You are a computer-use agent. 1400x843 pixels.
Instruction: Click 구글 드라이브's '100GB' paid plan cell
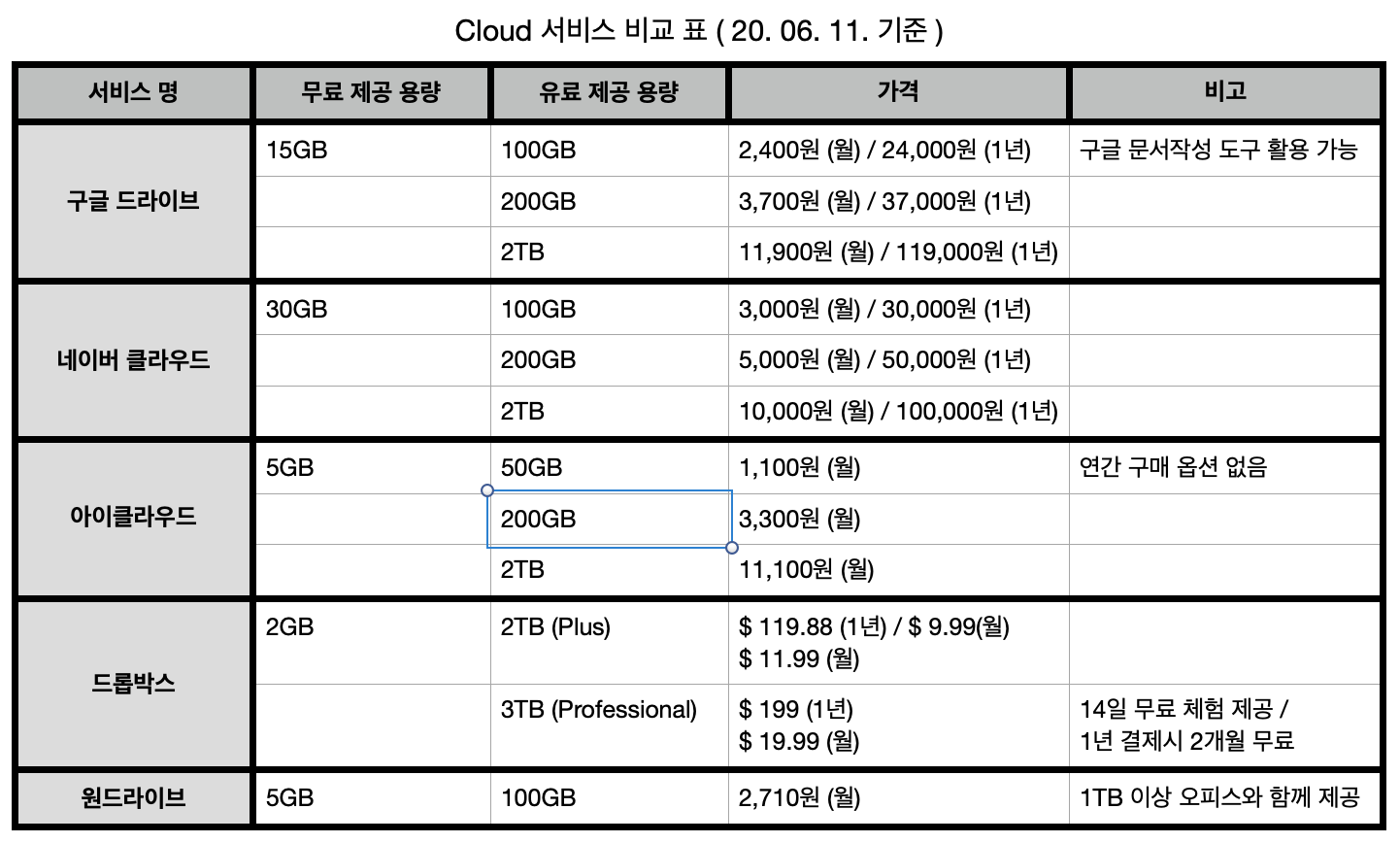coord(609,151)
